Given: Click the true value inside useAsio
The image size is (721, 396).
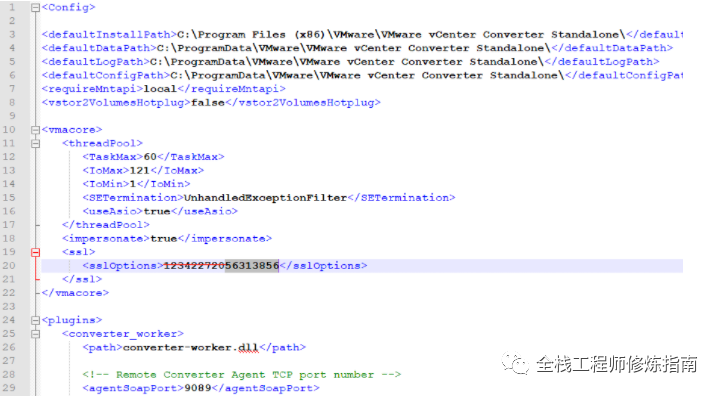Looking at the screenshot, I should coord(157,211).
